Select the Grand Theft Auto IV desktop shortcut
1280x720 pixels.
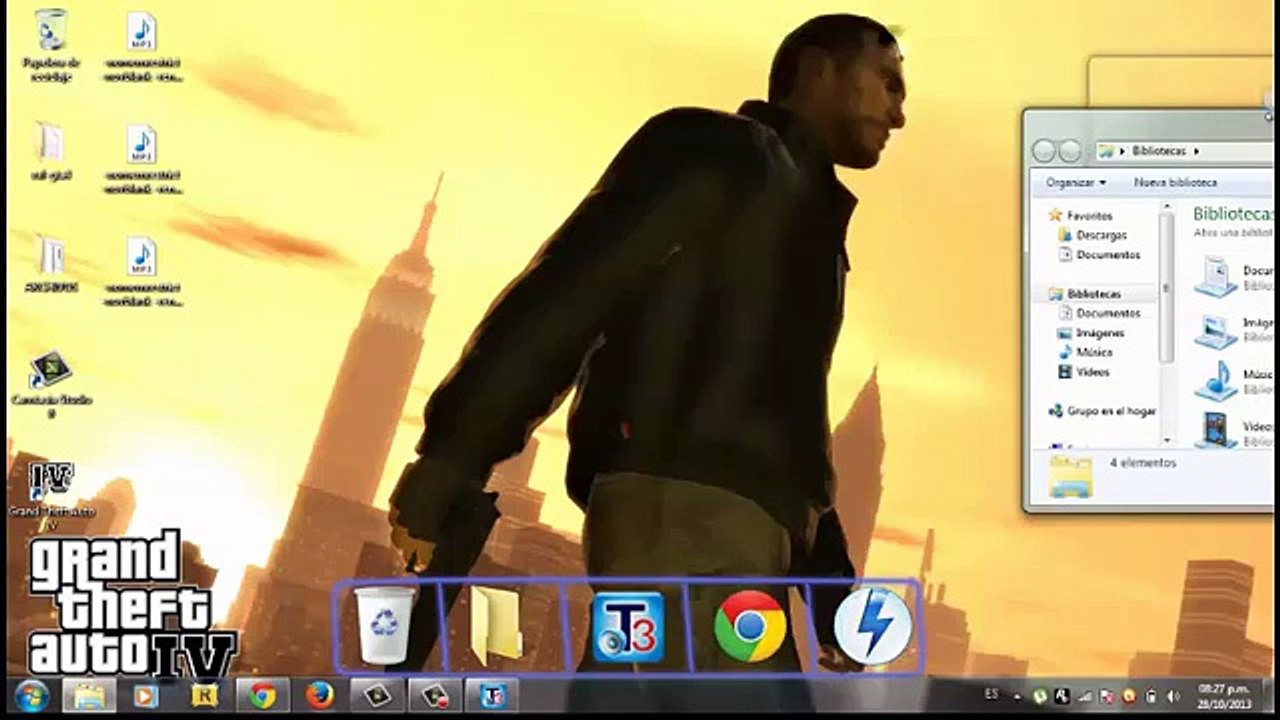pyautogui.click(x=51, y=495)
